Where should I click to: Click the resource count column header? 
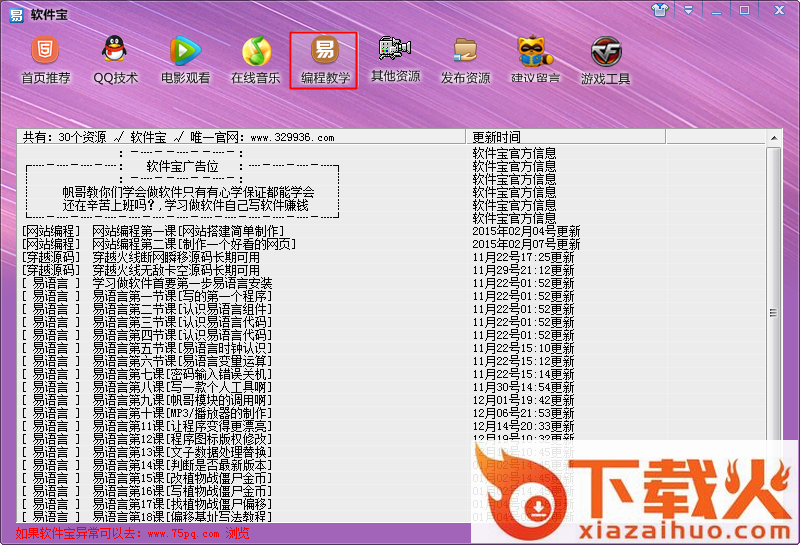pos(240,137)
